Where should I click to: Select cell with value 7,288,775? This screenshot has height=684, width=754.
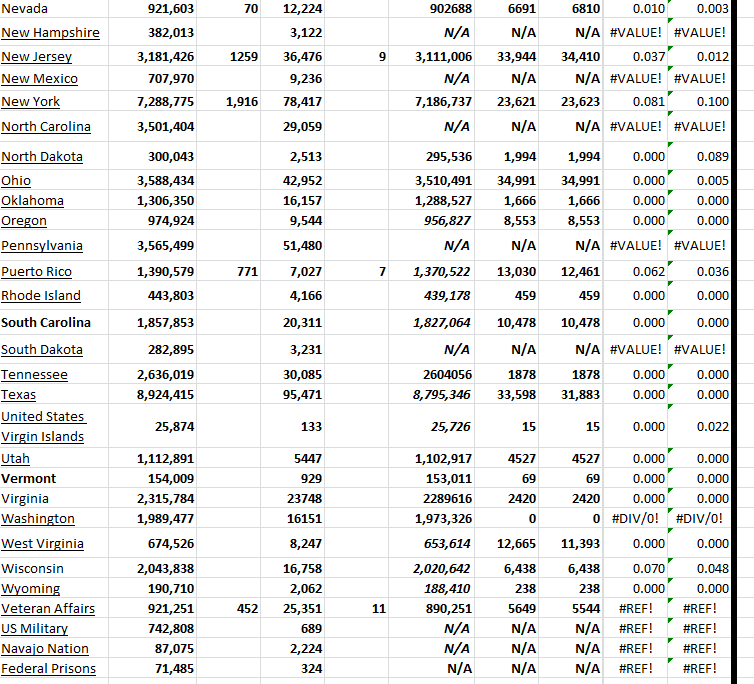click(152, 102)
